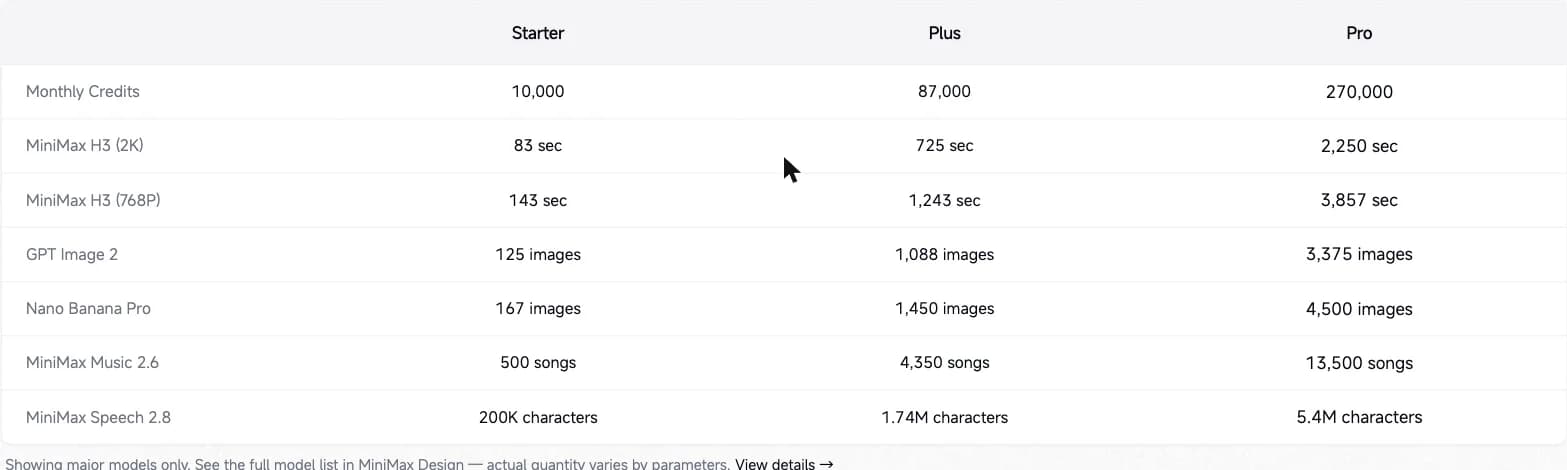Select the MiniMax Music 2.6 row label
The image size is (1567, 470).
92,362
